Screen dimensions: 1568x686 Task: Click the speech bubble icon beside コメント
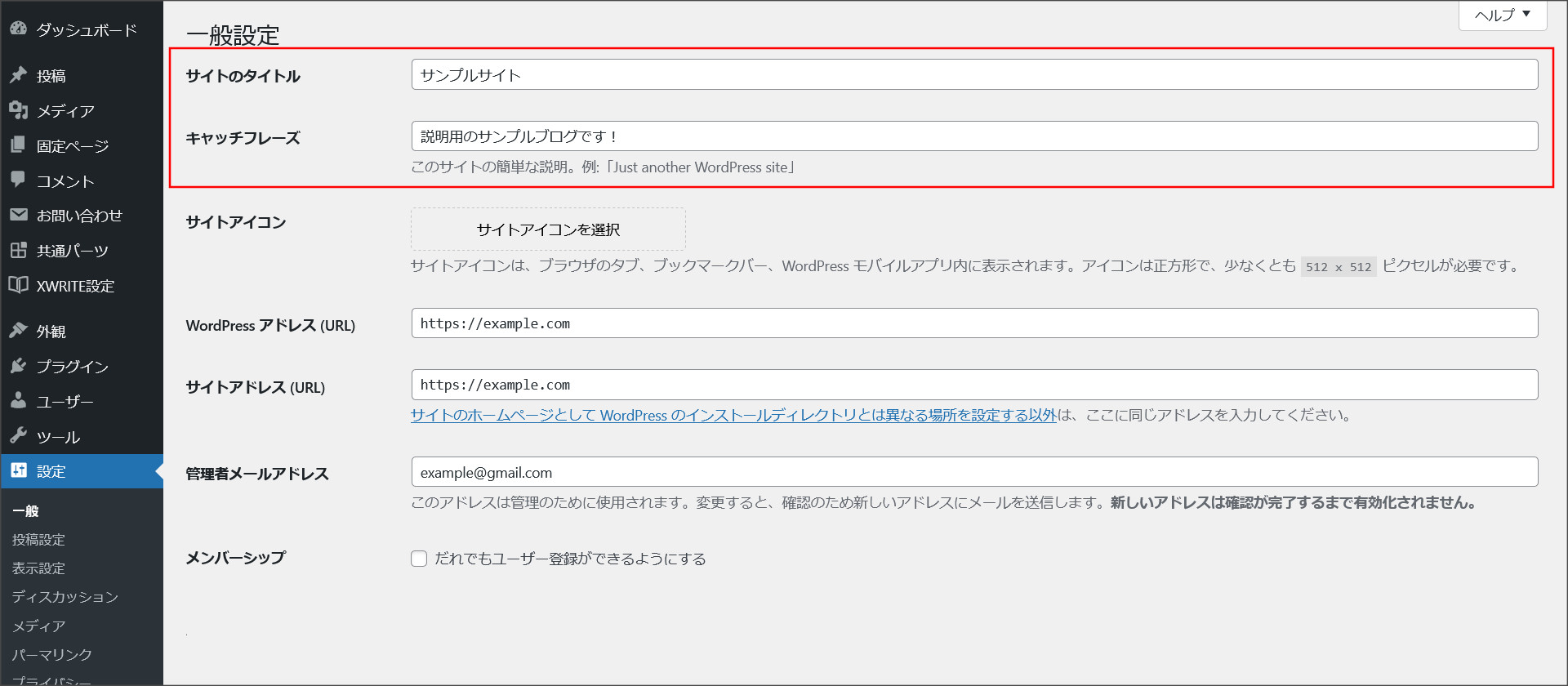tap(18, 180)
